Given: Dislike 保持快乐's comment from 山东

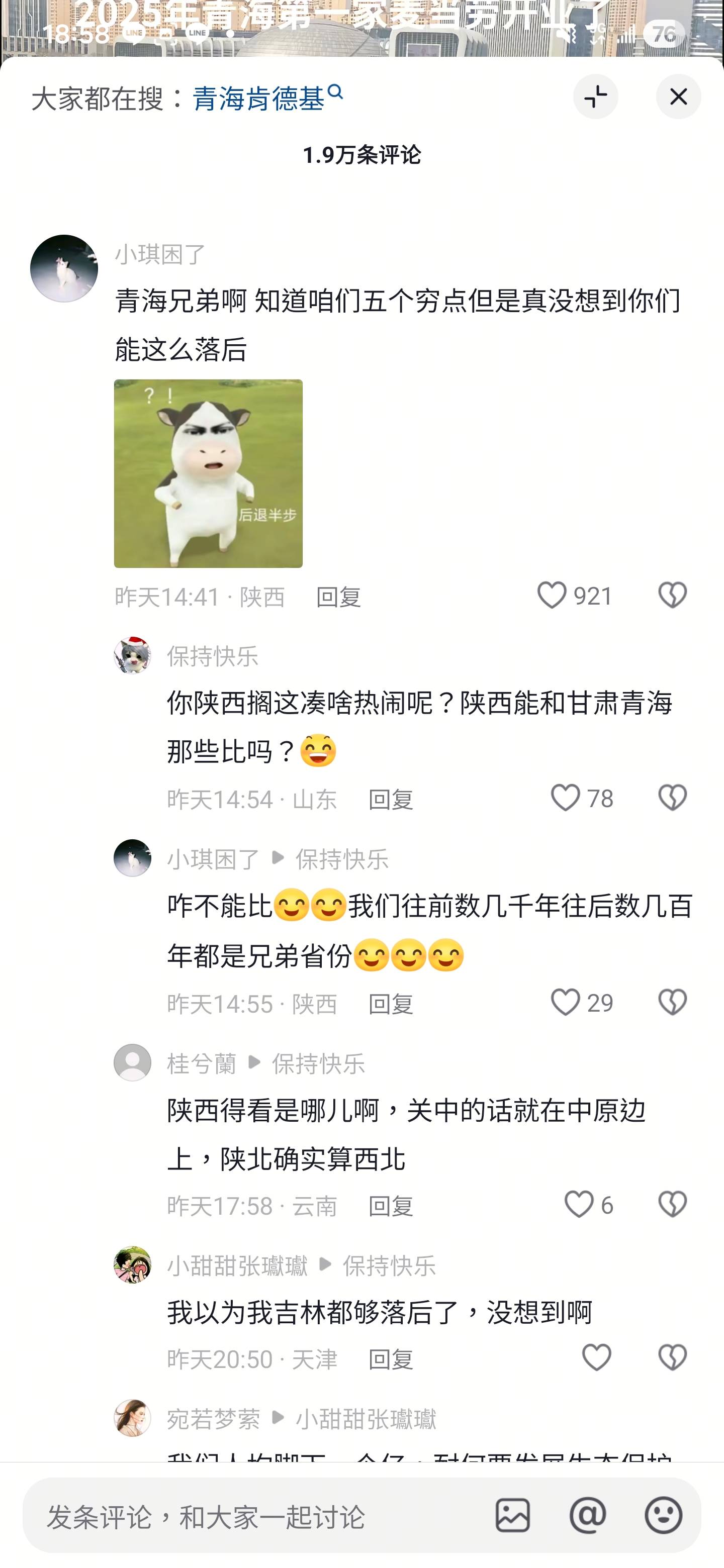Looking at the screenshot, I should click(x=672, y=798).
